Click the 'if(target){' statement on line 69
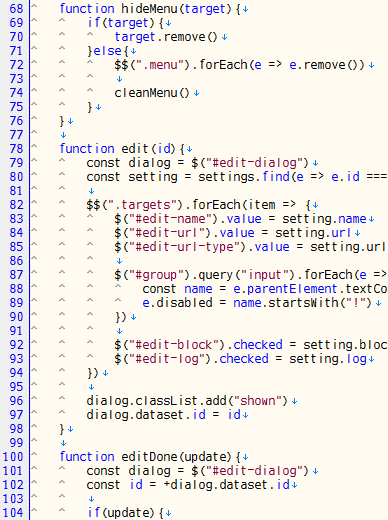The image size is (388, 520). 125,23
